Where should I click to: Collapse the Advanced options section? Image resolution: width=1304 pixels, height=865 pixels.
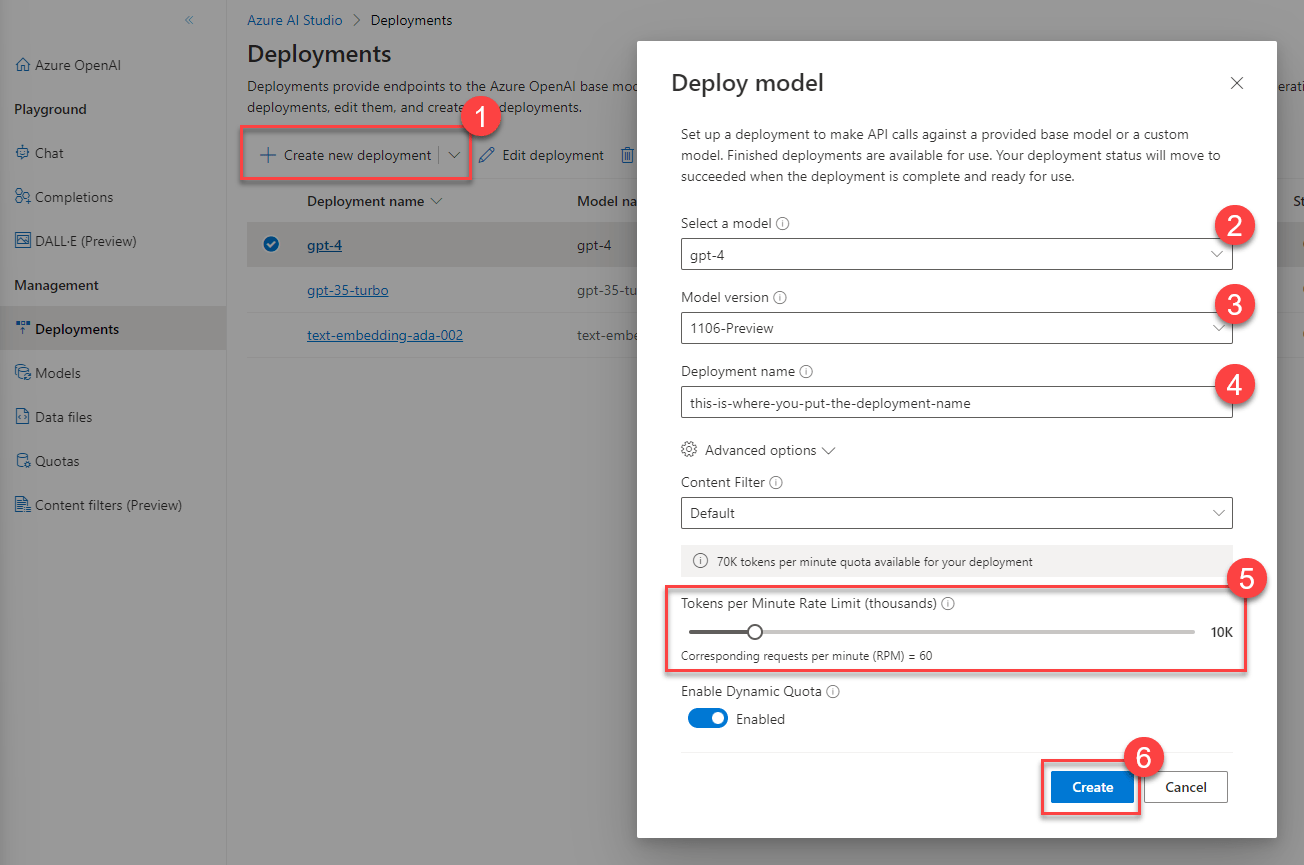829,449
